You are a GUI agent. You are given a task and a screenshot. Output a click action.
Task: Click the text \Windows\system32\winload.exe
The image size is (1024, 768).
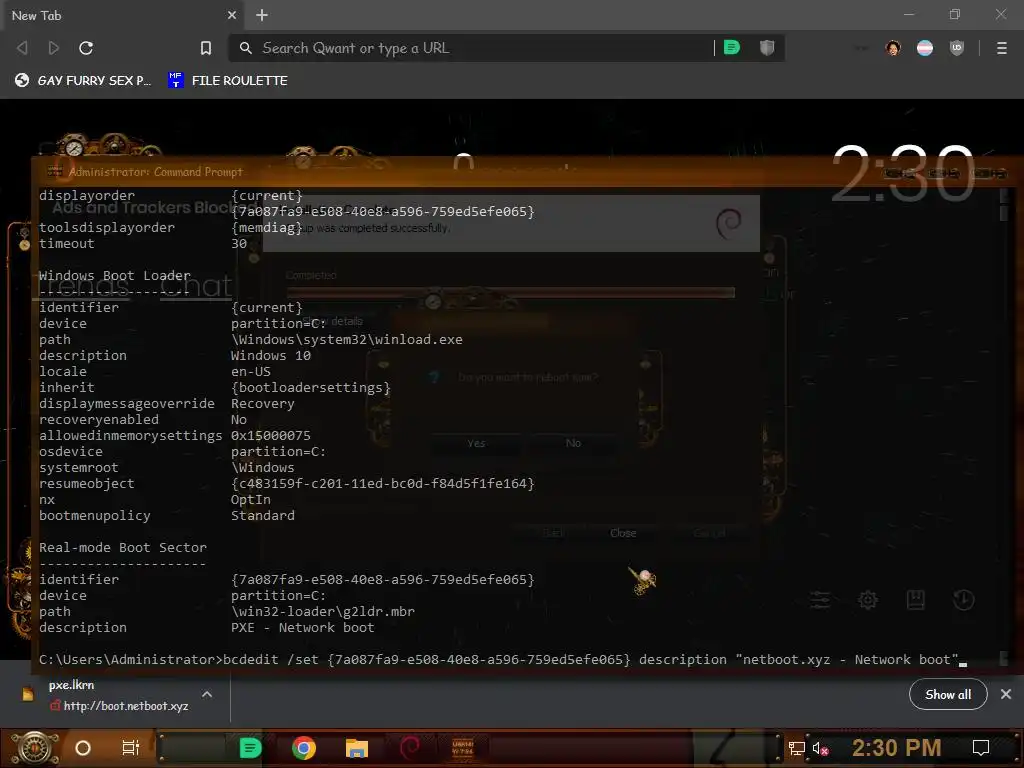[347, 340]
